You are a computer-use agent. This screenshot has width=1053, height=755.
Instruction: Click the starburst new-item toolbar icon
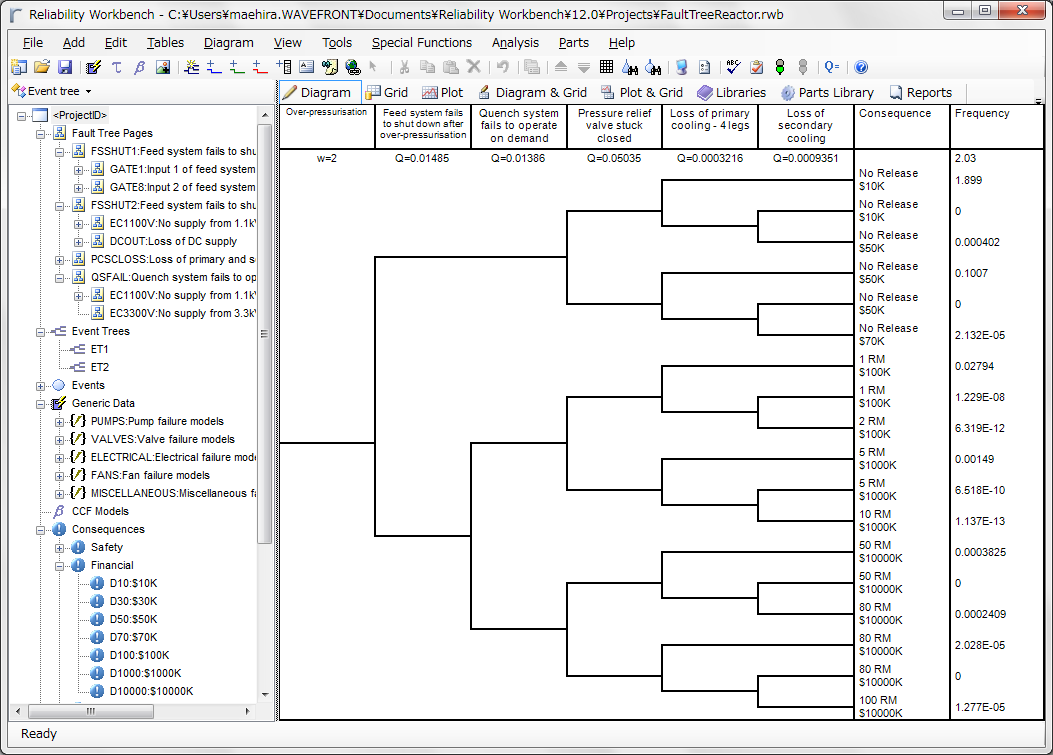pyautogui.click(x=191, y=66)
